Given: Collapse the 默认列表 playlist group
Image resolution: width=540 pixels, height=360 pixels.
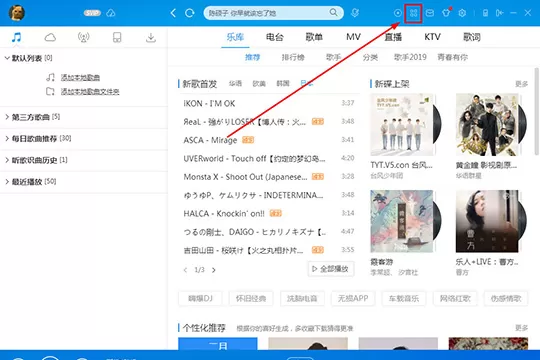Looking at the screenshot, I should (7, 58).
